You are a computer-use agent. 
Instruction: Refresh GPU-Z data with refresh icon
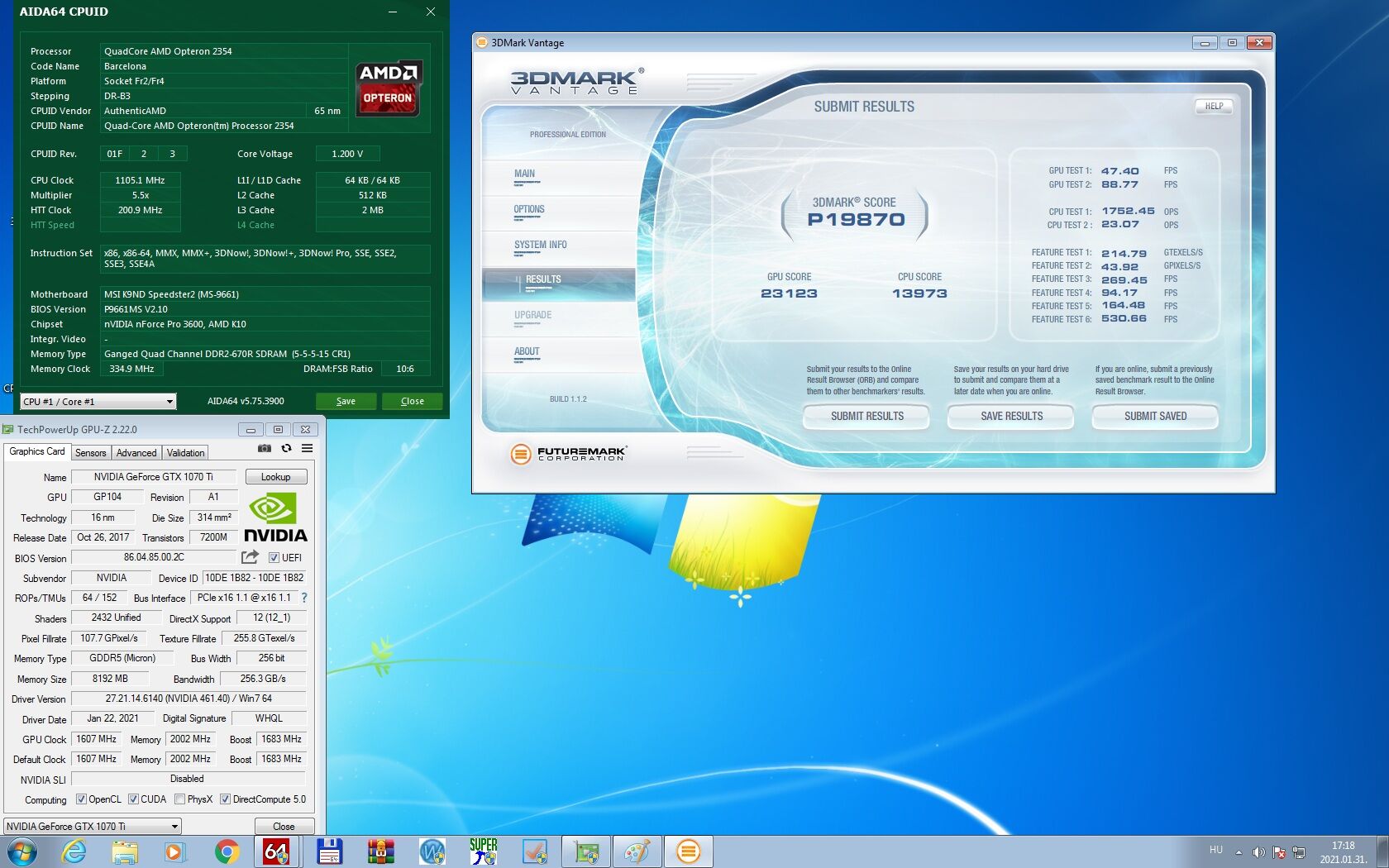click(x=286, y=449)
